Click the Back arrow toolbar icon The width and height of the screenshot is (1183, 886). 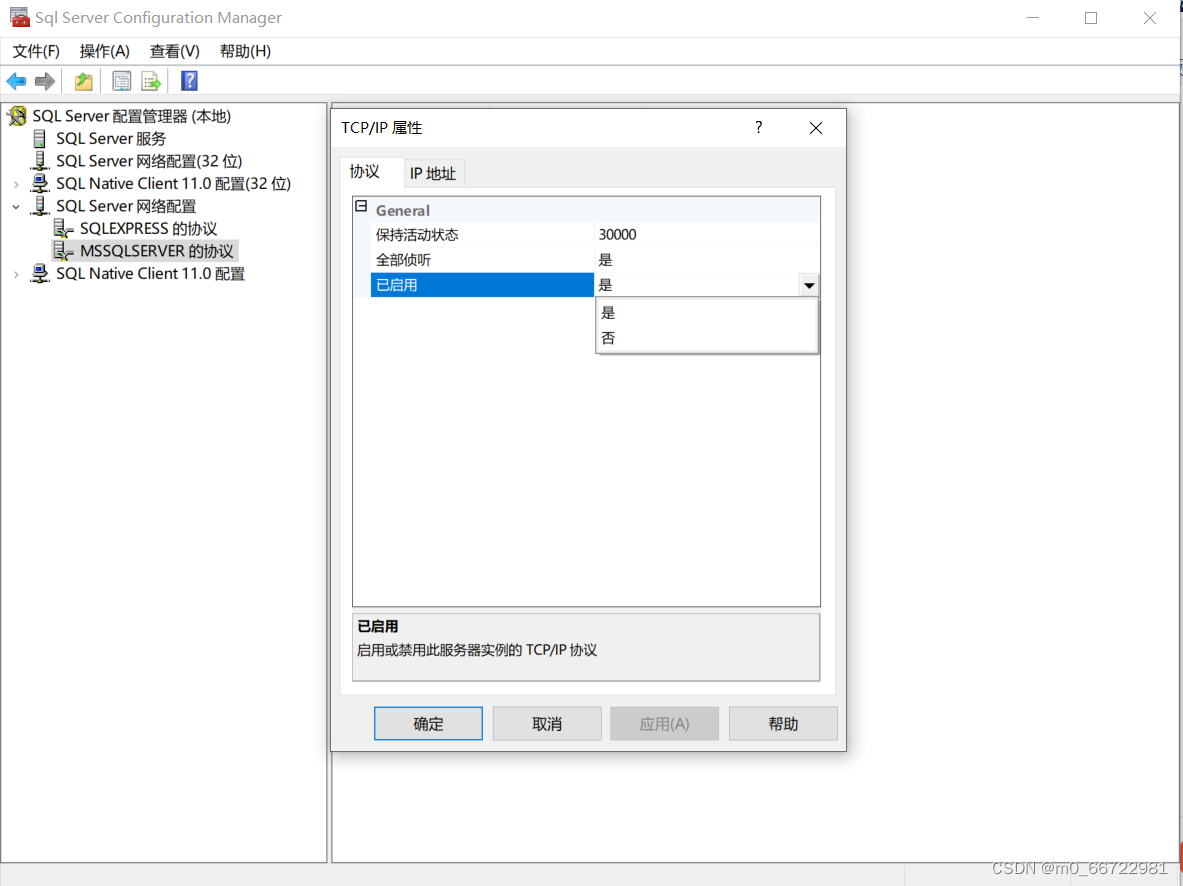click(16, 82)
